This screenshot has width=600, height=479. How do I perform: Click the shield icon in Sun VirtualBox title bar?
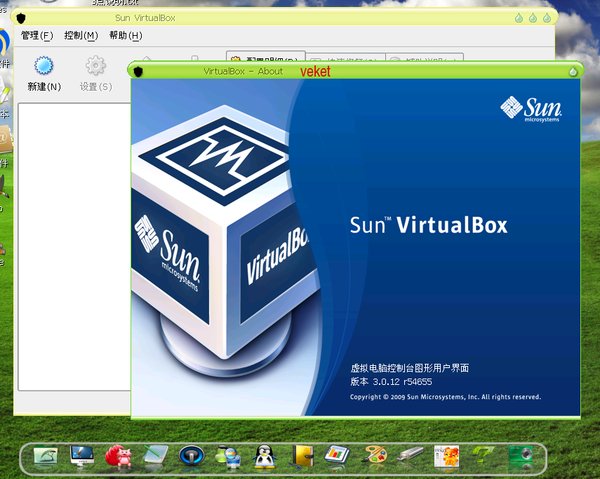pos(21,18)
